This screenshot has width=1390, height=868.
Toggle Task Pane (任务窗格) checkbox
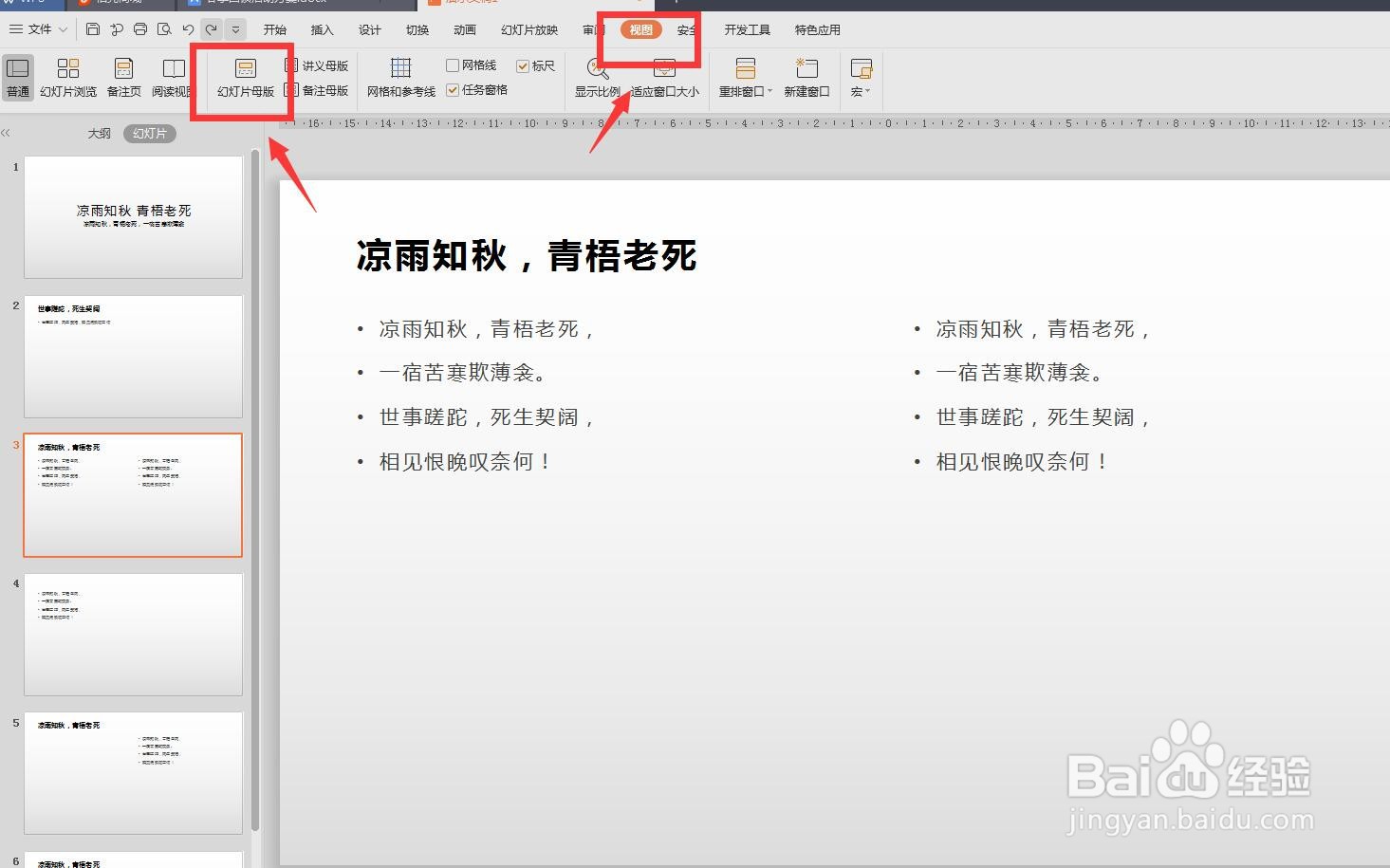tap(477, 90)
